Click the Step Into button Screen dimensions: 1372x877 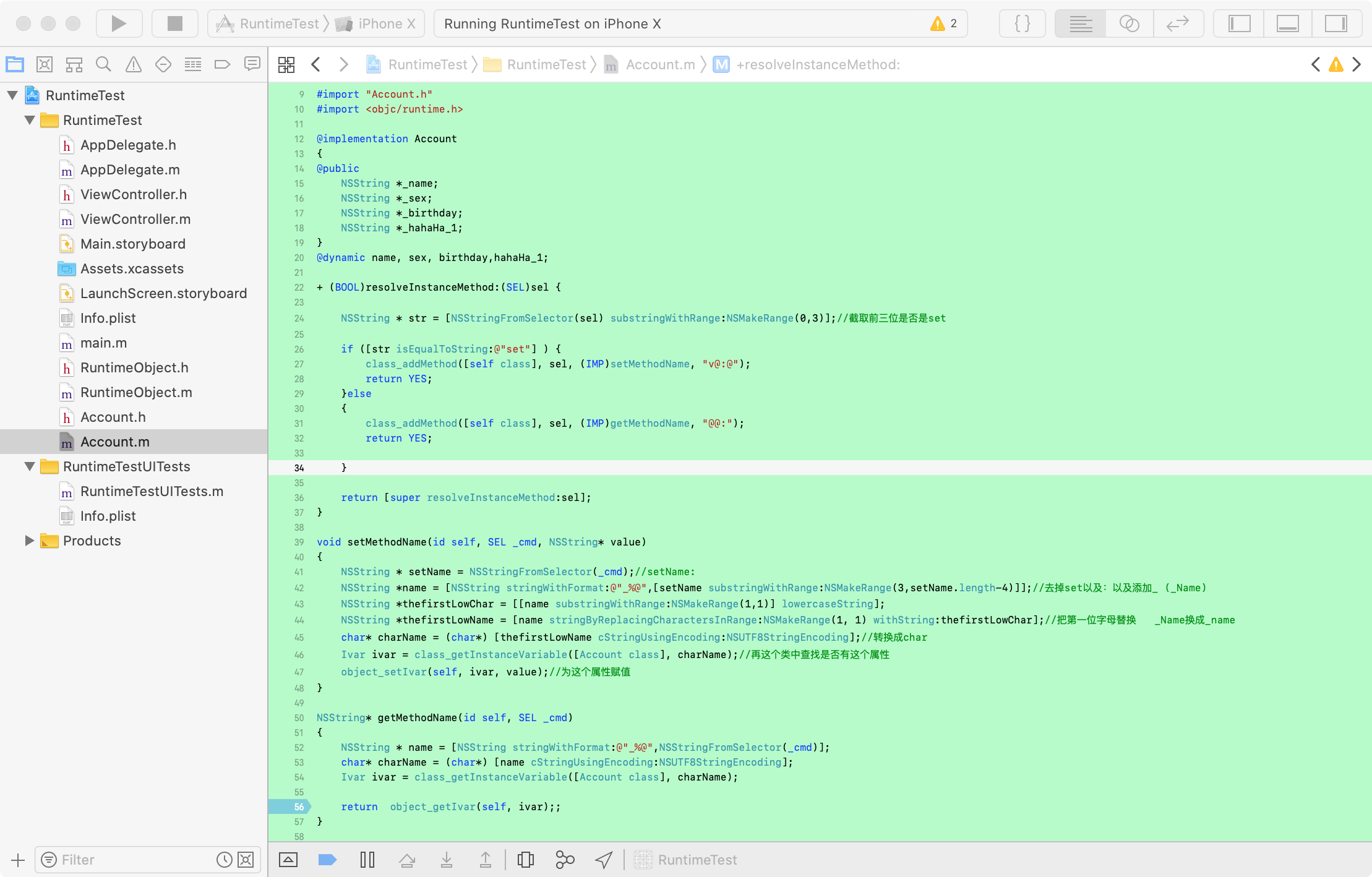coord(447,860)
